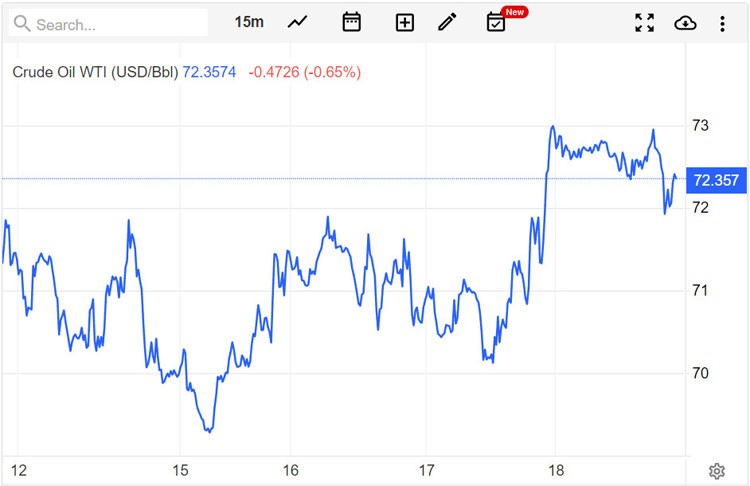Click the 18 date label on x-axis

point(556,470)
